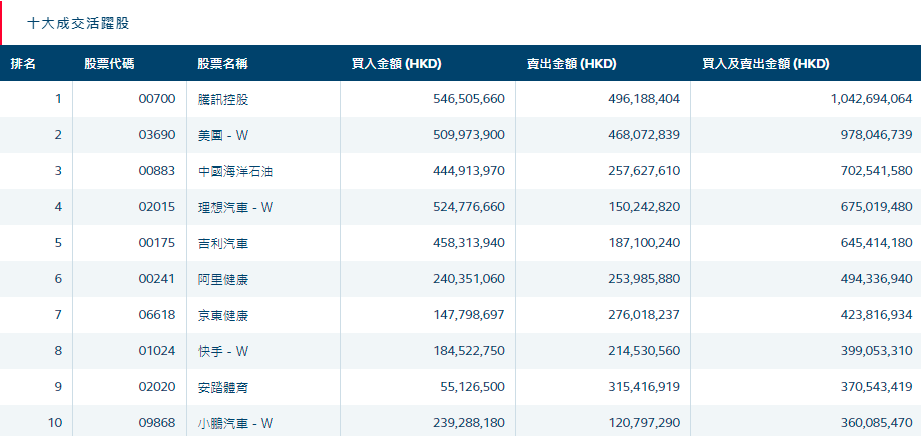The height and width of the screenshot is (436, 921).
Task: Click sell amount 315,416,919
Action: coord(644,387)
